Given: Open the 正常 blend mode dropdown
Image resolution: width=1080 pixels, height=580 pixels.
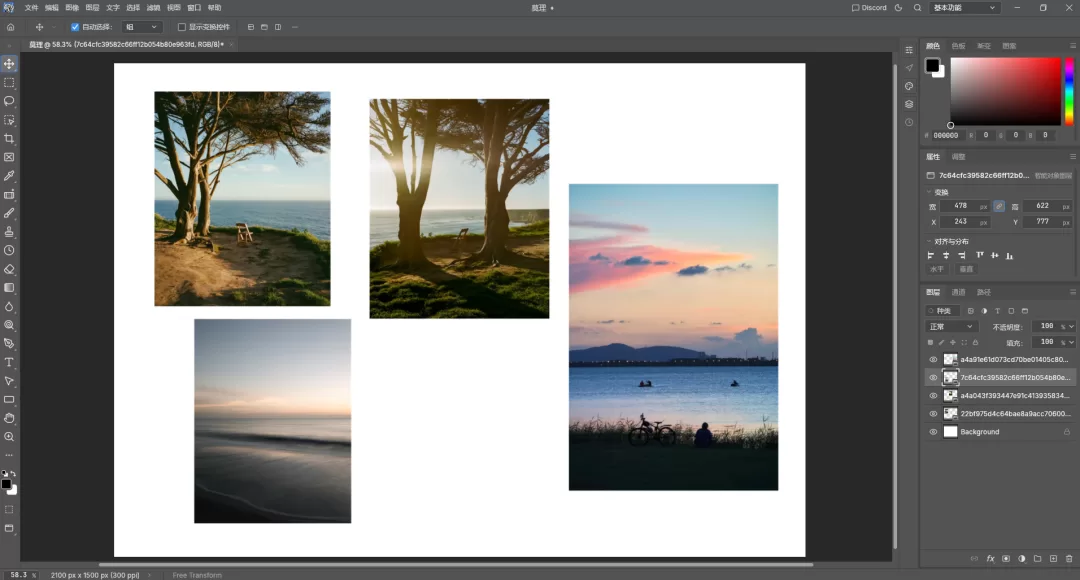Looking at the screenshot, I should [x=951, y=327].
